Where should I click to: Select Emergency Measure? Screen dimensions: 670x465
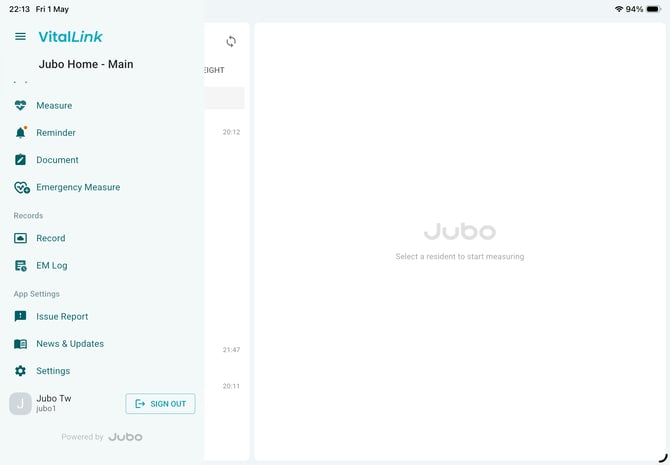tap(78, 187)
